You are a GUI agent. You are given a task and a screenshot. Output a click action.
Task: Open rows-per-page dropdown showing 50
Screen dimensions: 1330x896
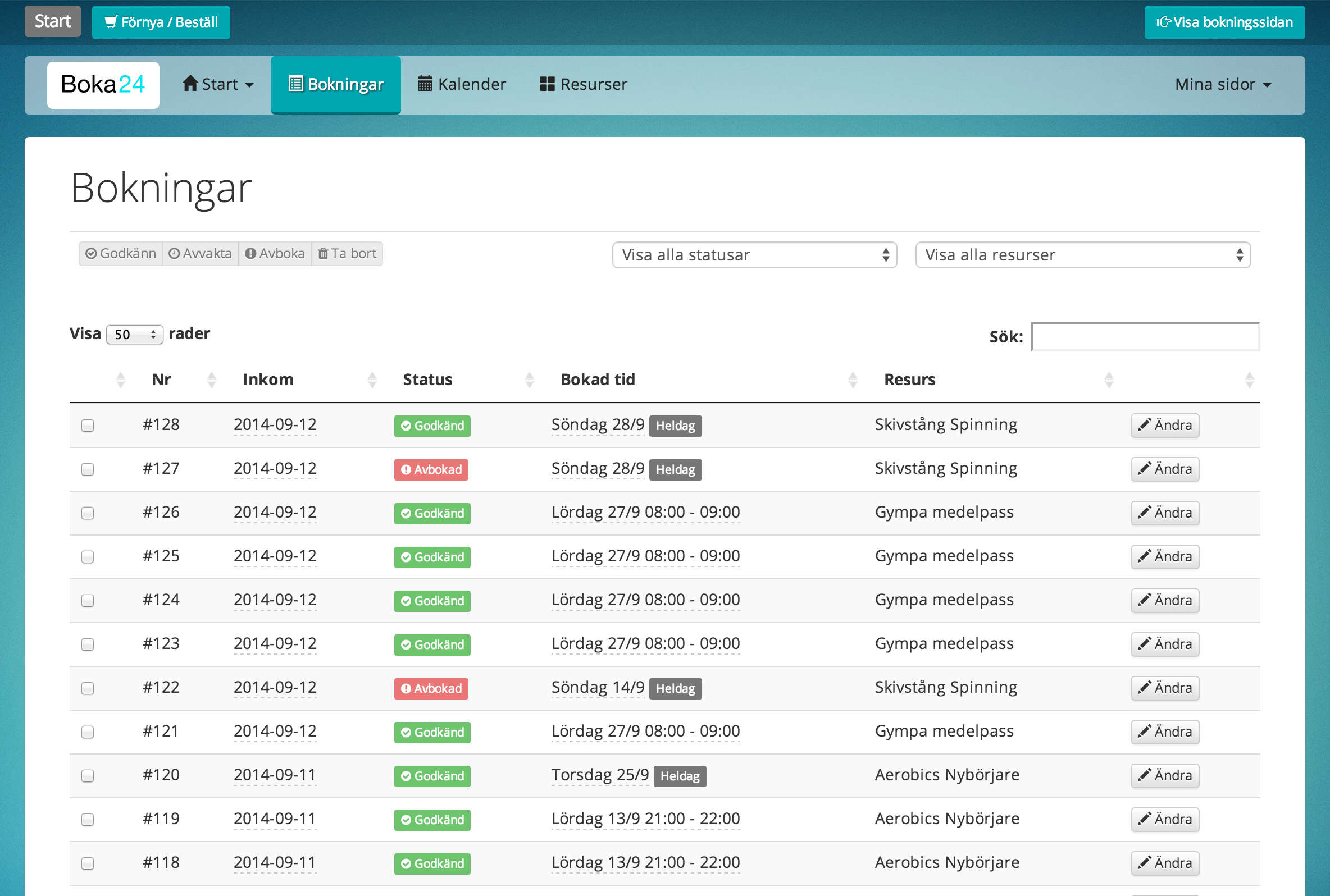(x=134, y=335)
